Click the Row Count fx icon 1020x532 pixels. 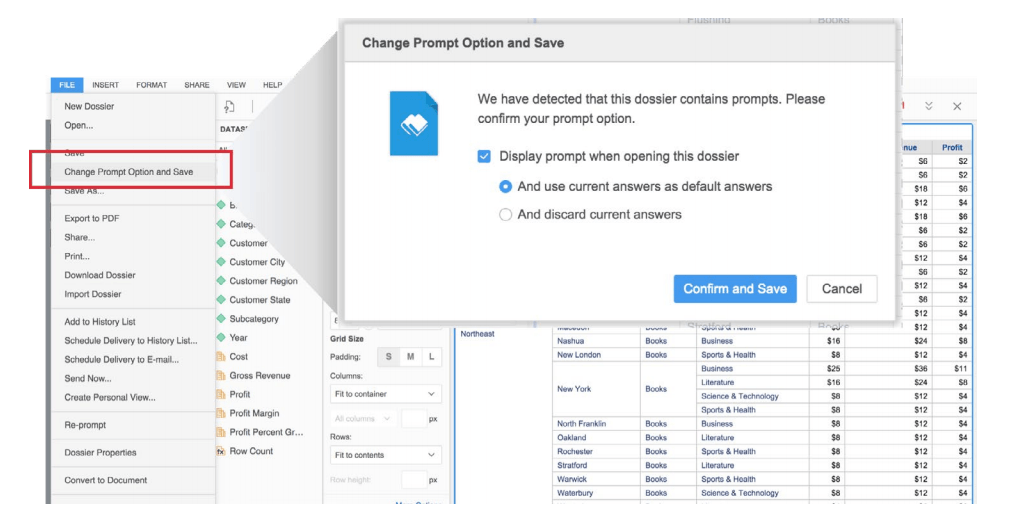221,451
